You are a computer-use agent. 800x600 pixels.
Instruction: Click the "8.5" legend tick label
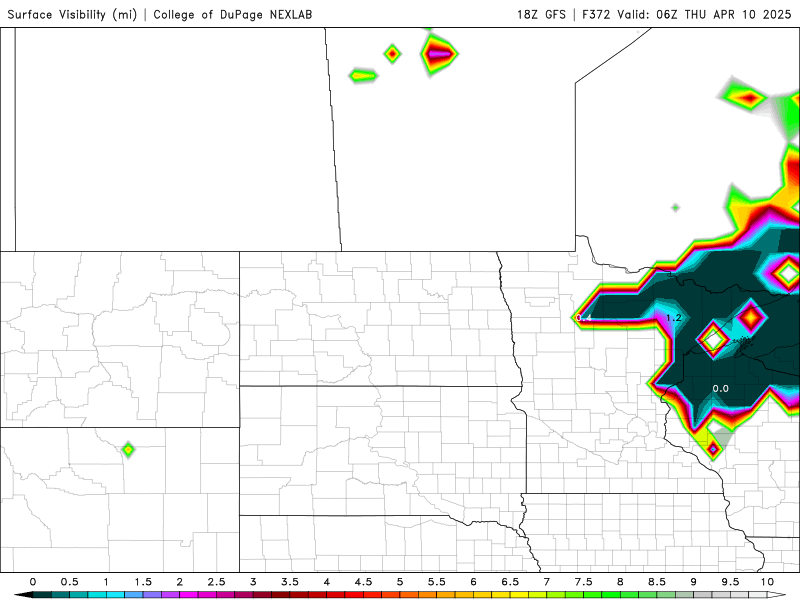(x=657, y=582)
